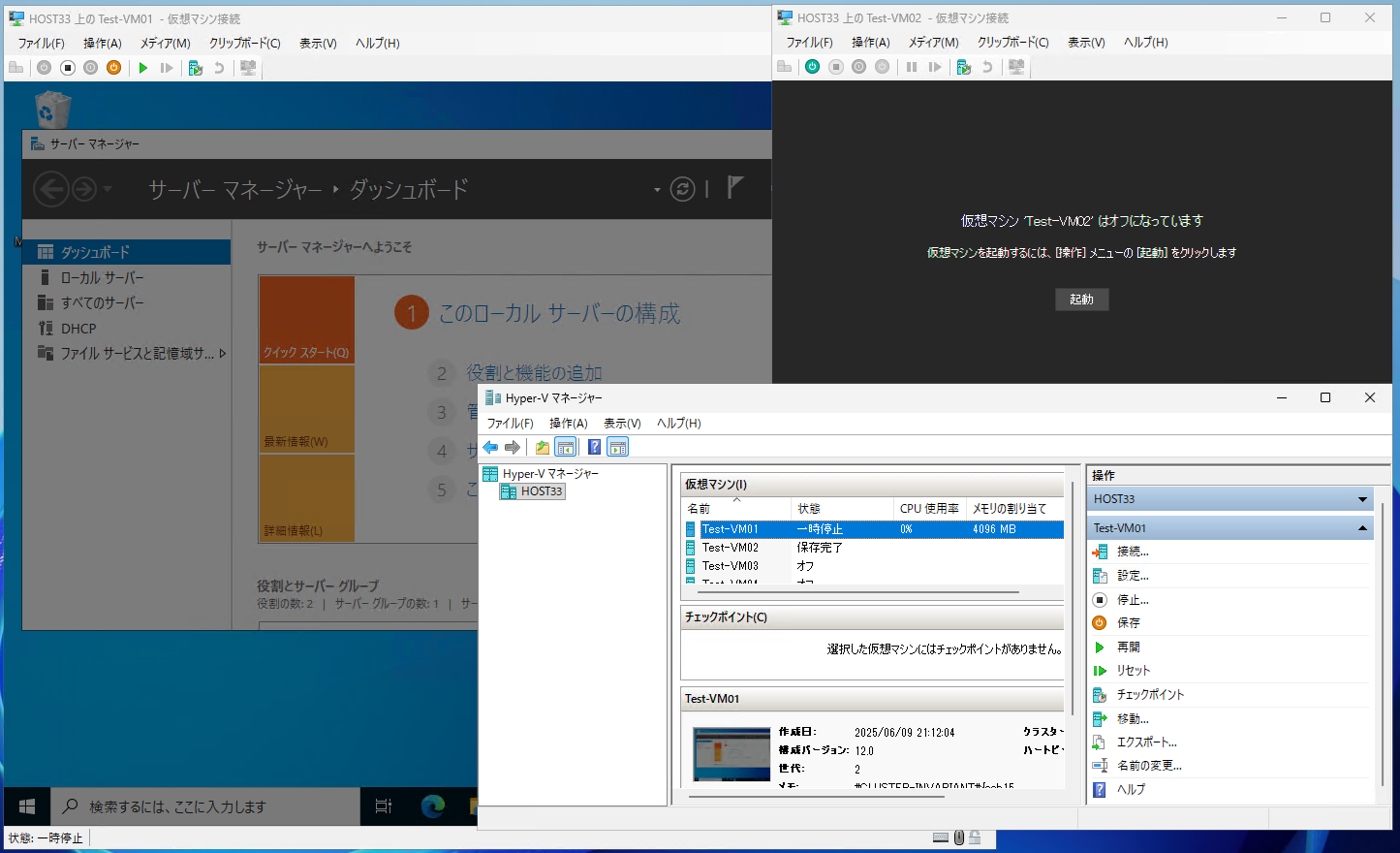Image resolution: width=1400 pixels, height=853 pixels.
Task: Click the orange Save icon in Test-VM01 window
Action: coord(114,68)
